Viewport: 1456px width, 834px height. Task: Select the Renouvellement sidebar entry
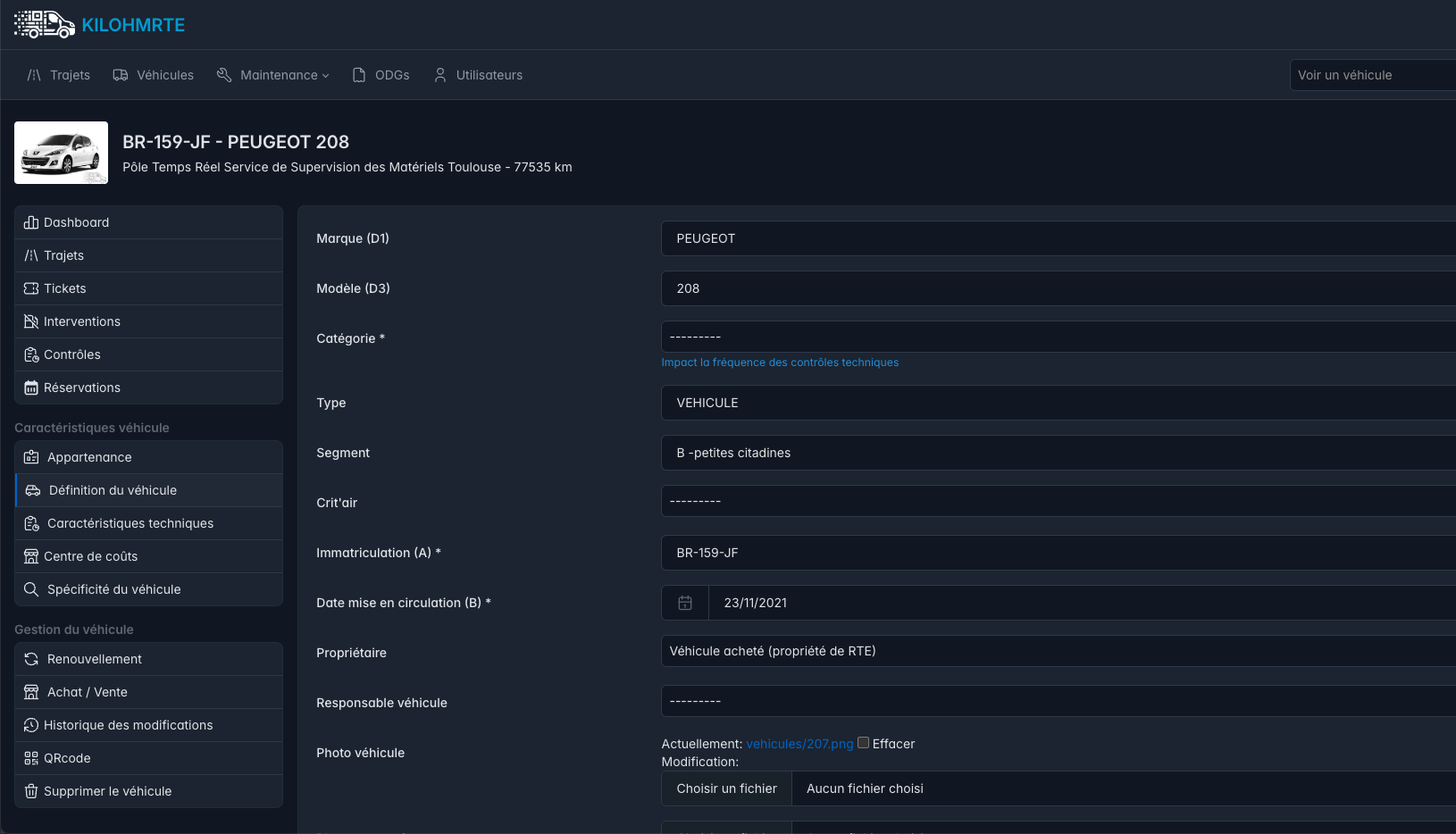[x=95, y=659]
